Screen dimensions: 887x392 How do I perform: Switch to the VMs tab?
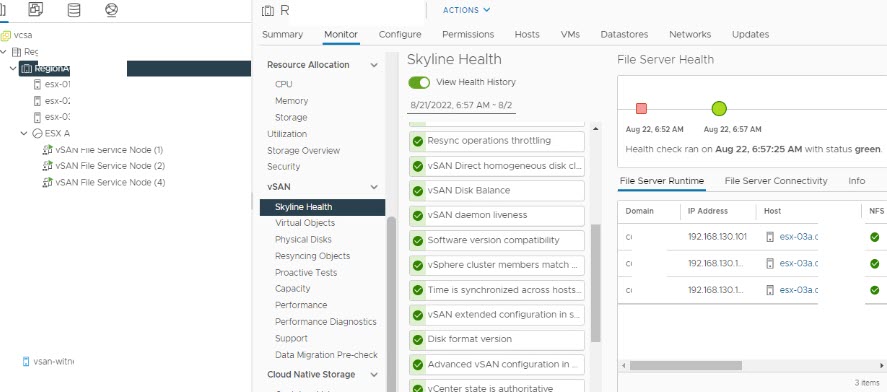point(570,35)
